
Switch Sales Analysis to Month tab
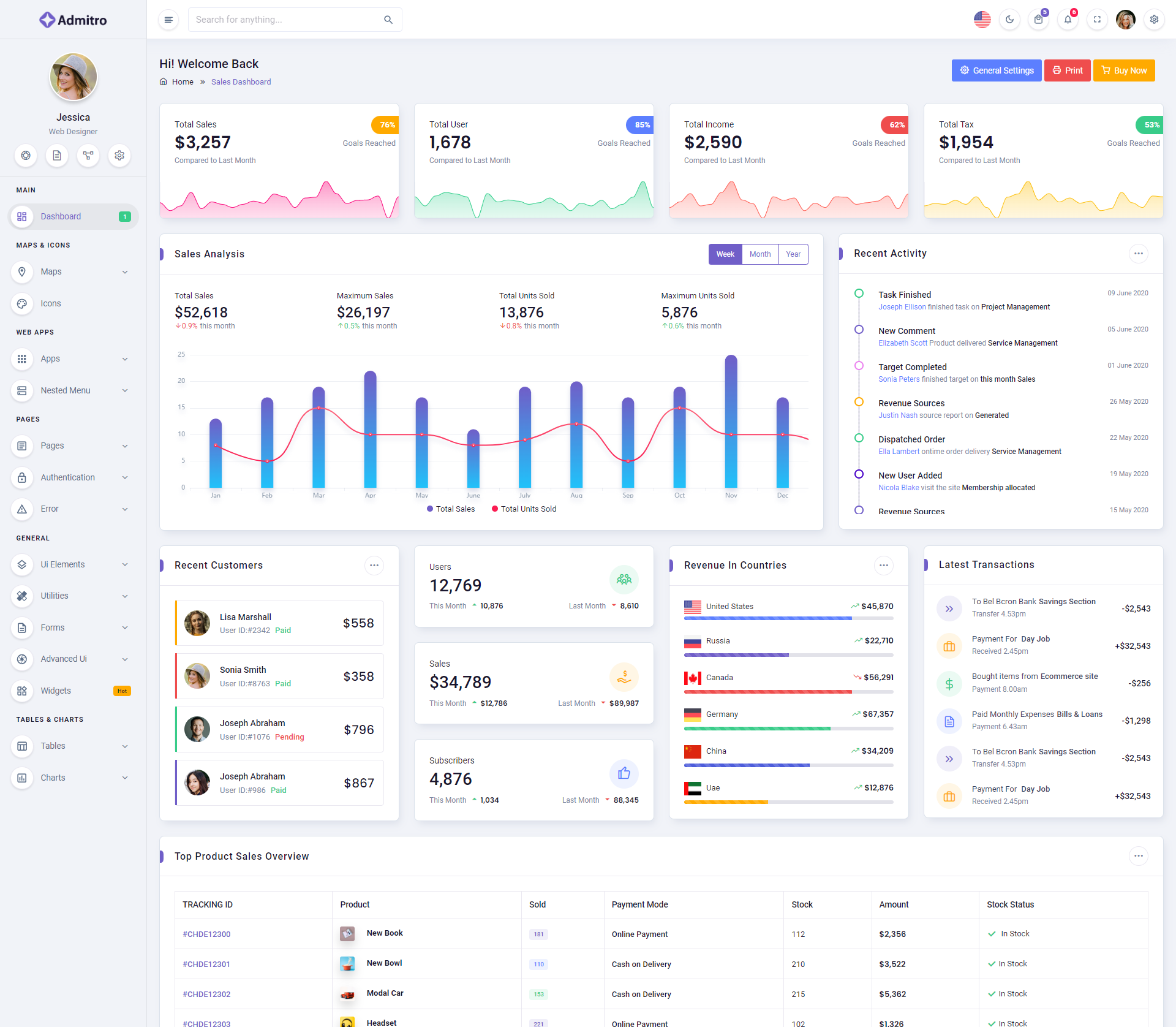[x=760, y=254]
